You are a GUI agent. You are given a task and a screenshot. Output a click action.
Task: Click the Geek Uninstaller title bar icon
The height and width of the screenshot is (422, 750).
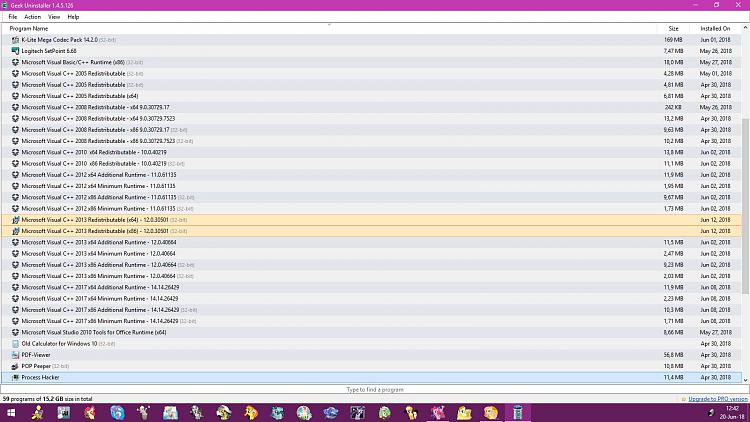(5, 5)
